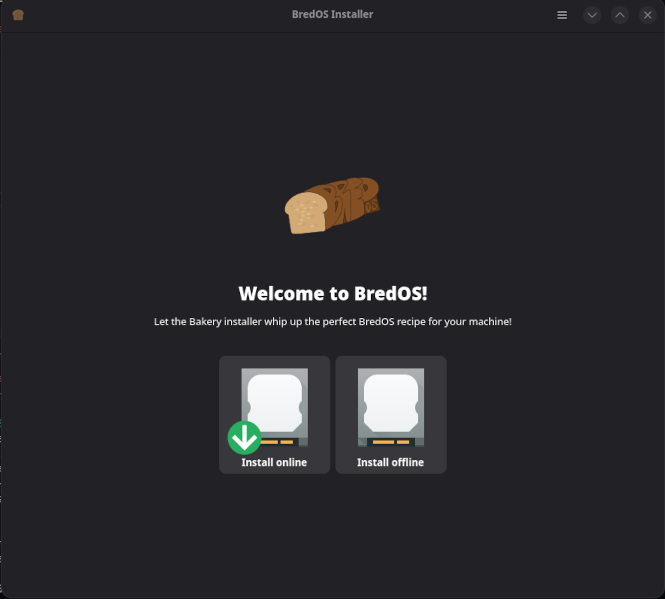
Task: Minimize the BredOS Installer window
Action: pos(592,15)
